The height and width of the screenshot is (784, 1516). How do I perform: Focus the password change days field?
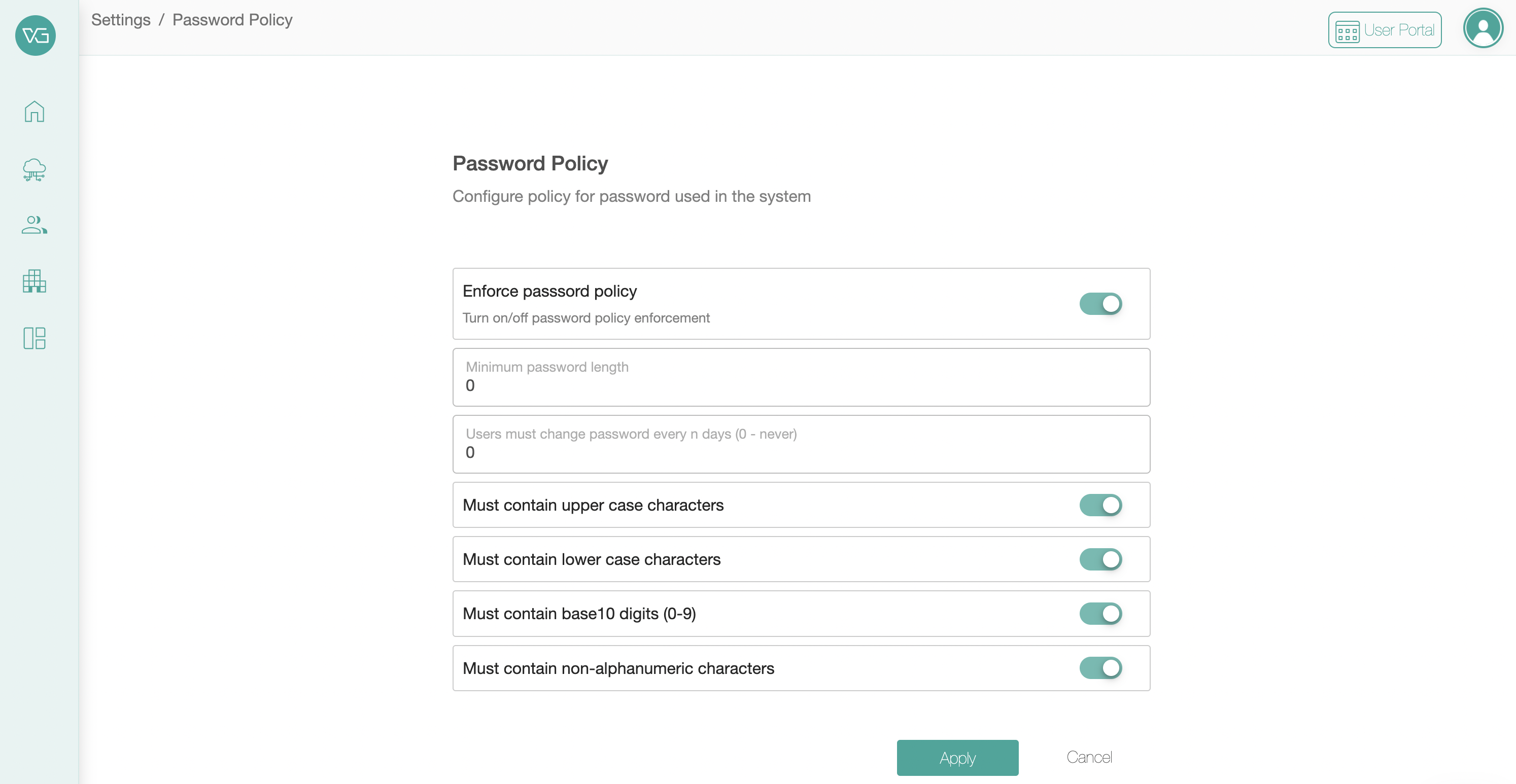[x=801, y=452]
